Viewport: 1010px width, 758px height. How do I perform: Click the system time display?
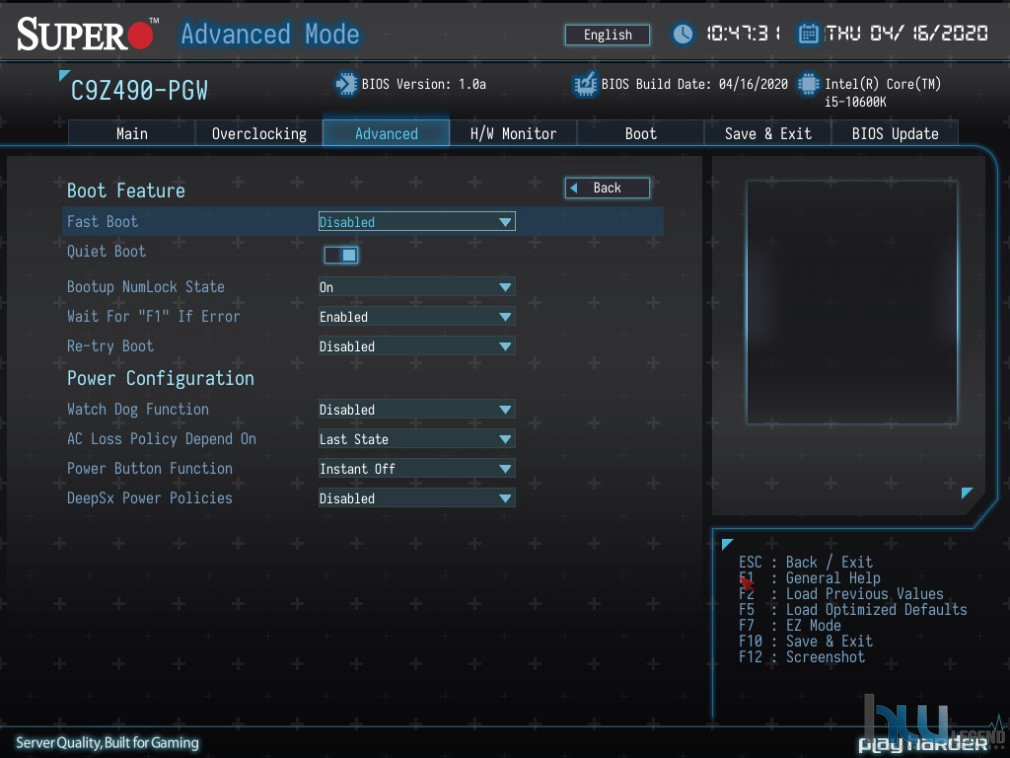(x=743, y=33)
